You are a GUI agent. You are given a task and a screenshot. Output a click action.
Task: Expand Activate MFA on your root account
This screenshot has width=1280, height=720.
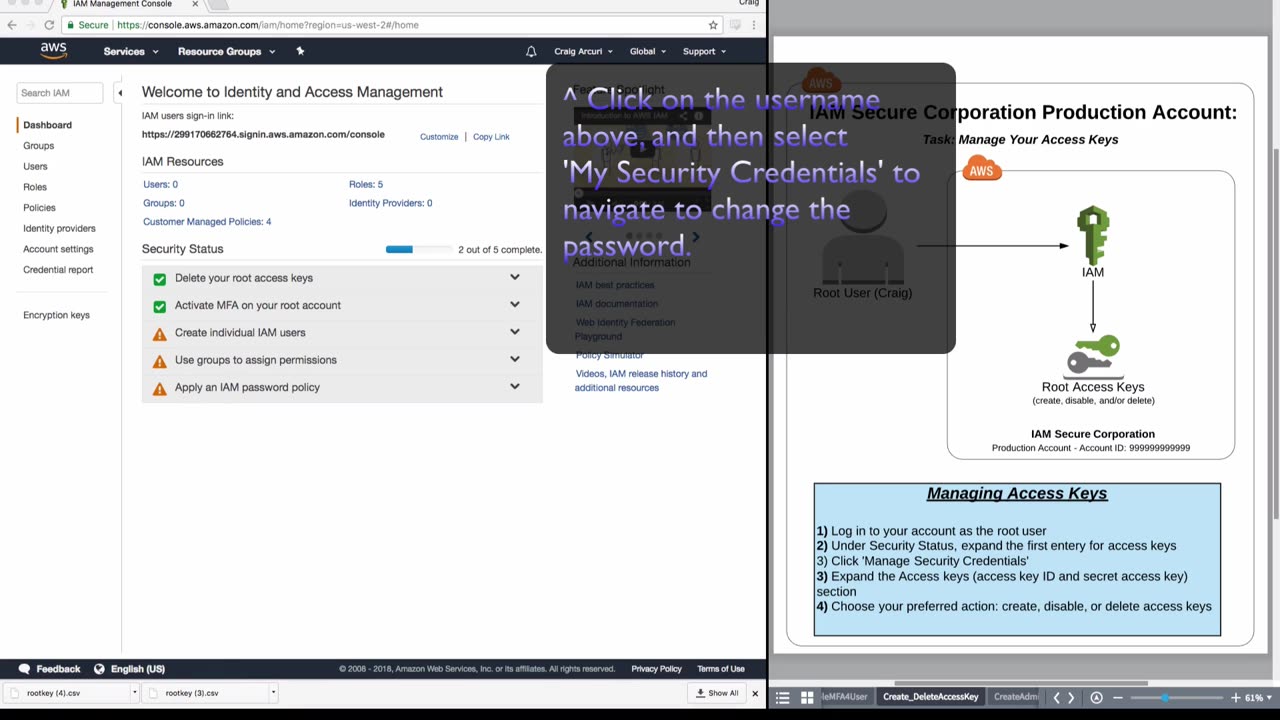pyautogui.click(x=515, y=305)
